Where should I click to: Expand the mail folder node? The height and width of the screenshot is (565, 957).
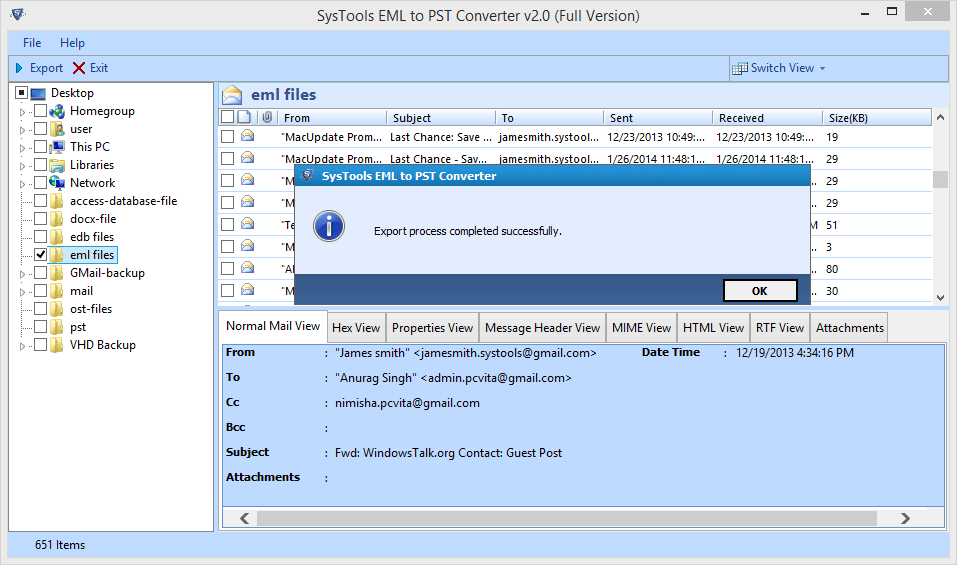tap(23, 292)
